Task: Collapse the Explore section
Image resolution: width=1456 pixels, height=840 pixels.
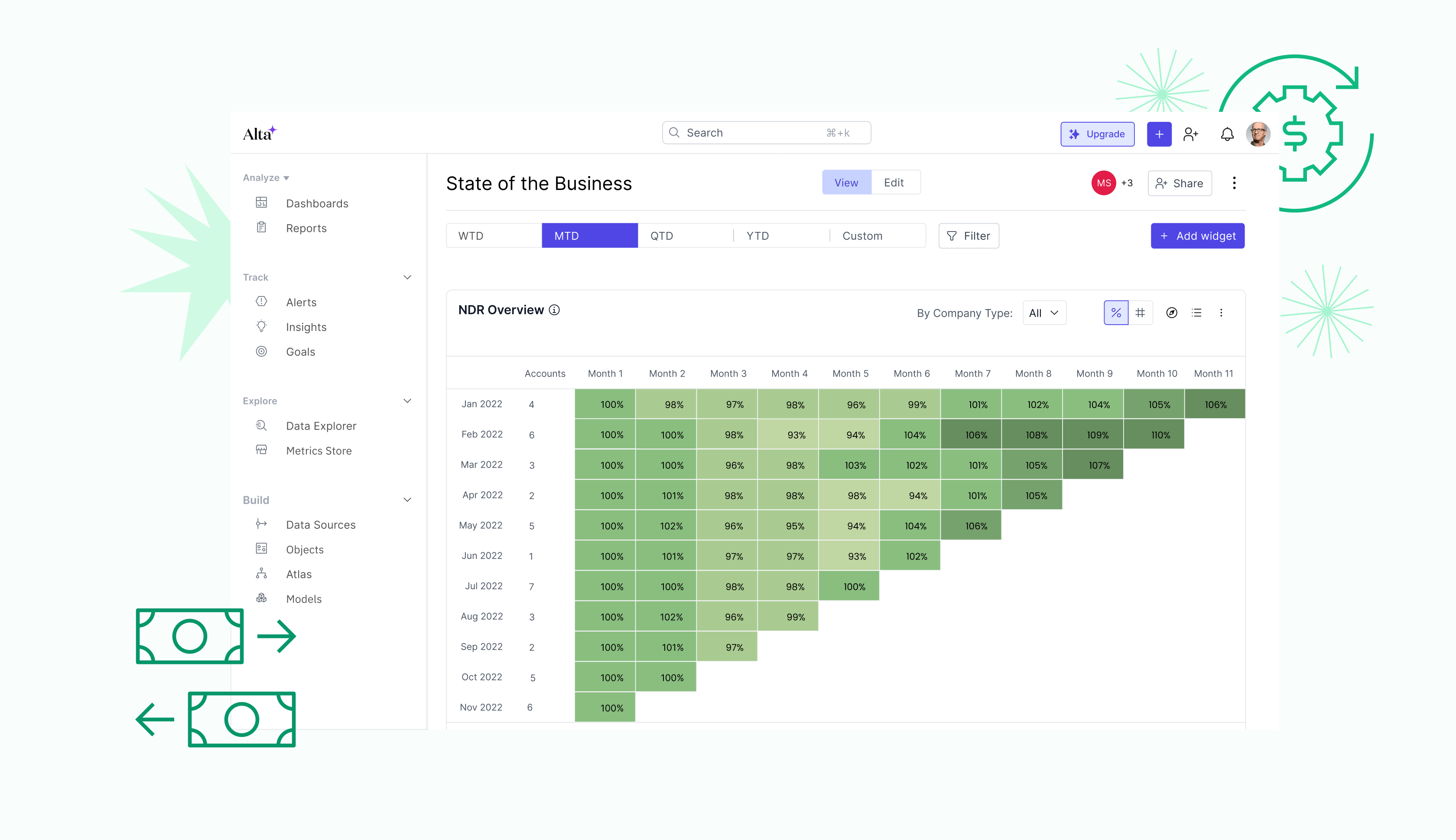Action: pyautogui.click(x=408, y=400)
